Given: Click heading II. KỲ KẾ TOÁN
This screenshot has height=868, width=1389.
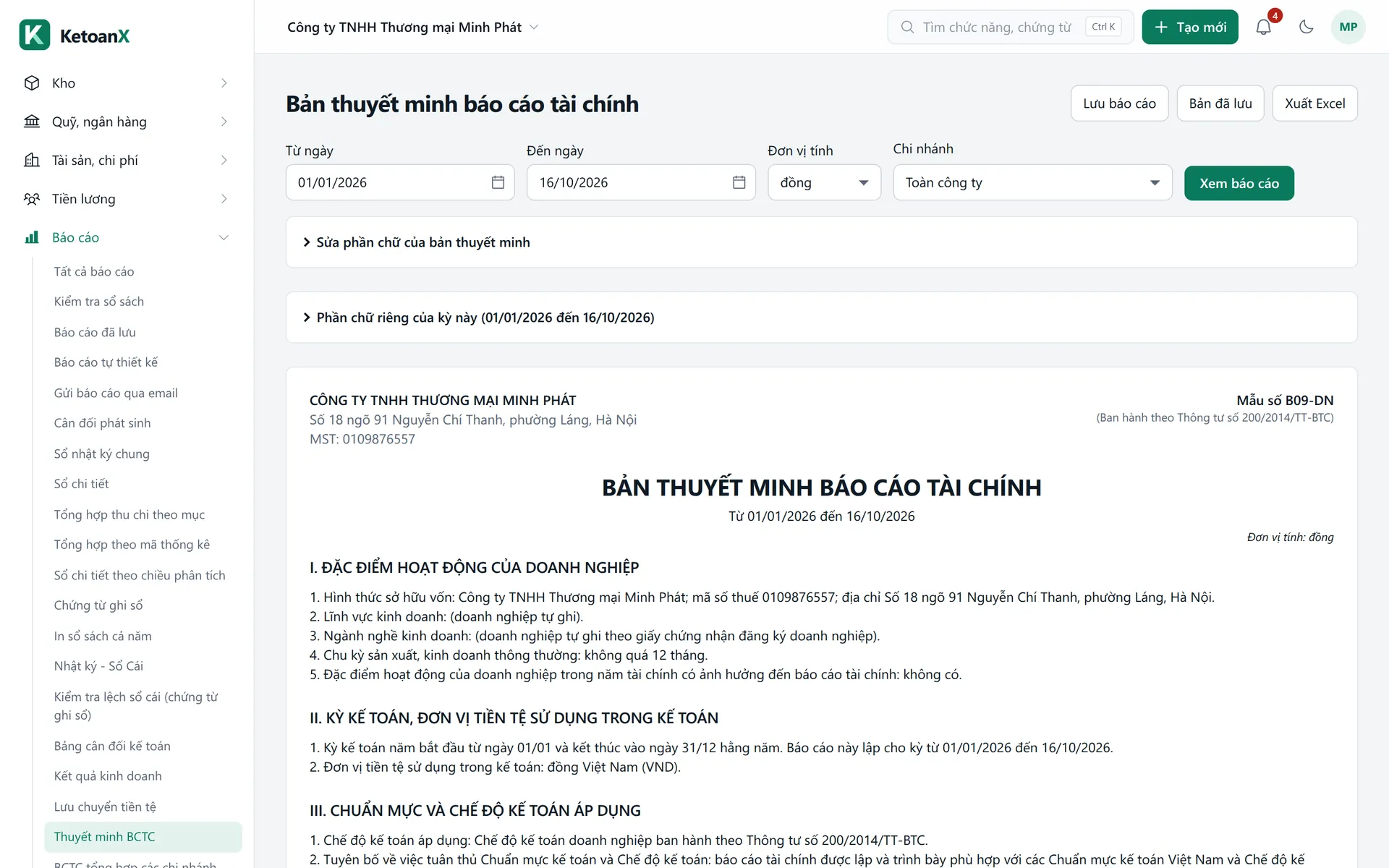Looking at the screenshot, I should click(x=514, y=718).
